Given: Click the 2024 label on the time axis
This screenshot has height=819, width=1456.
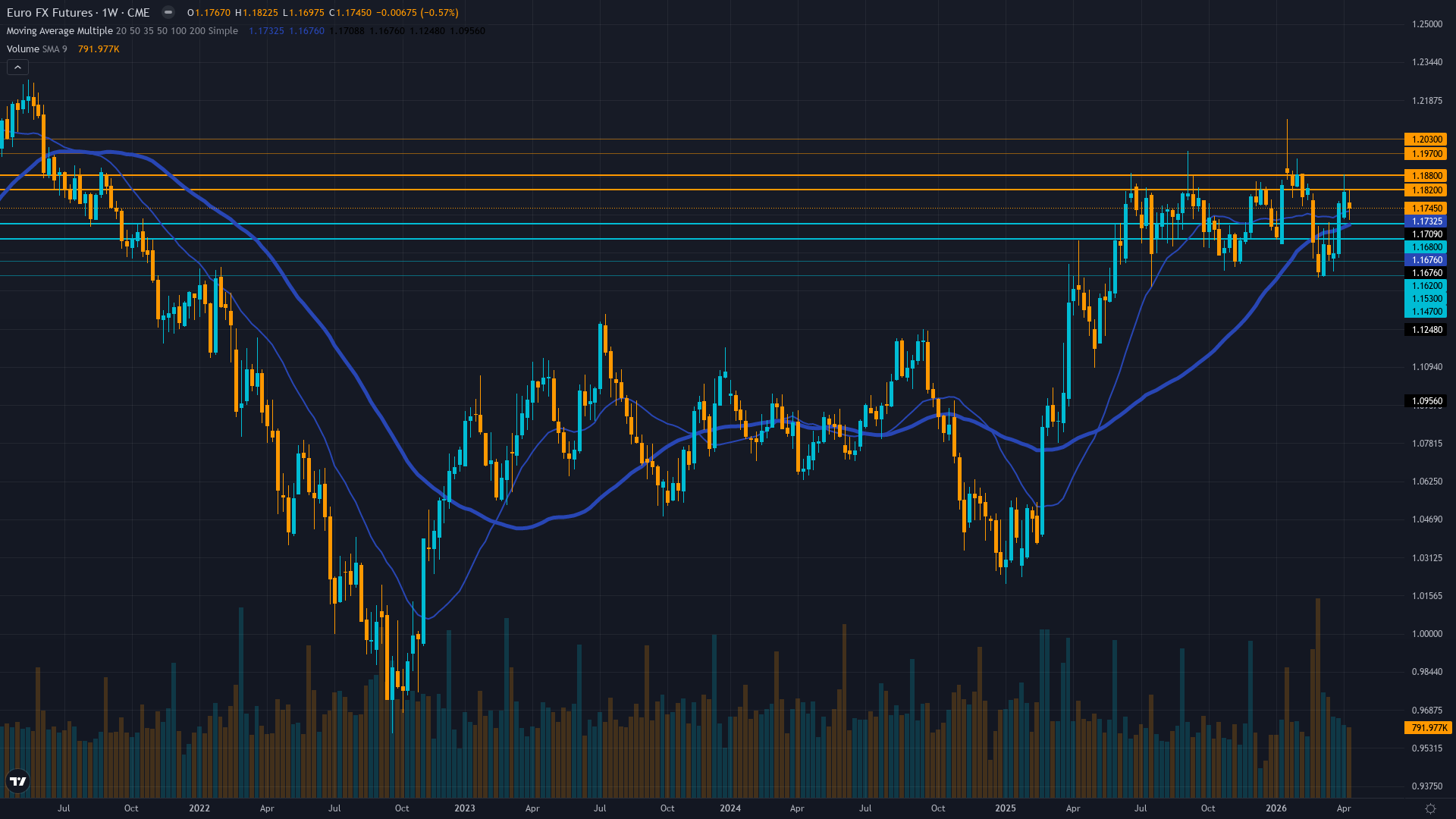Looking at the screenshot, I should click(x=730, y=808).
